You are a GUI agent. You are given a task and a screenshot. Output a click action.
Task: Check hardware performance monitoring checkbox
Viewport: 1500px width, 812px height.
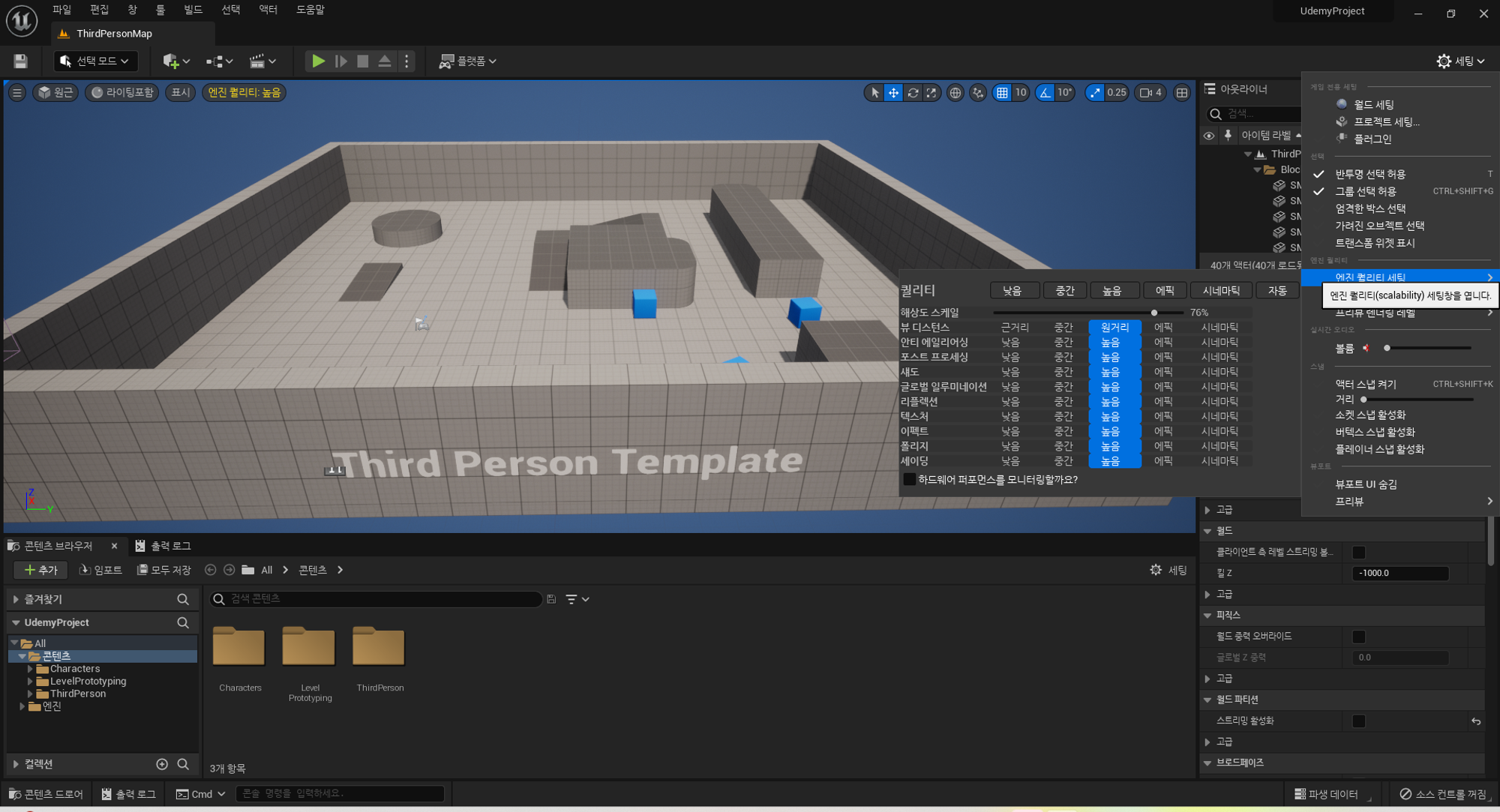point(910,479)
